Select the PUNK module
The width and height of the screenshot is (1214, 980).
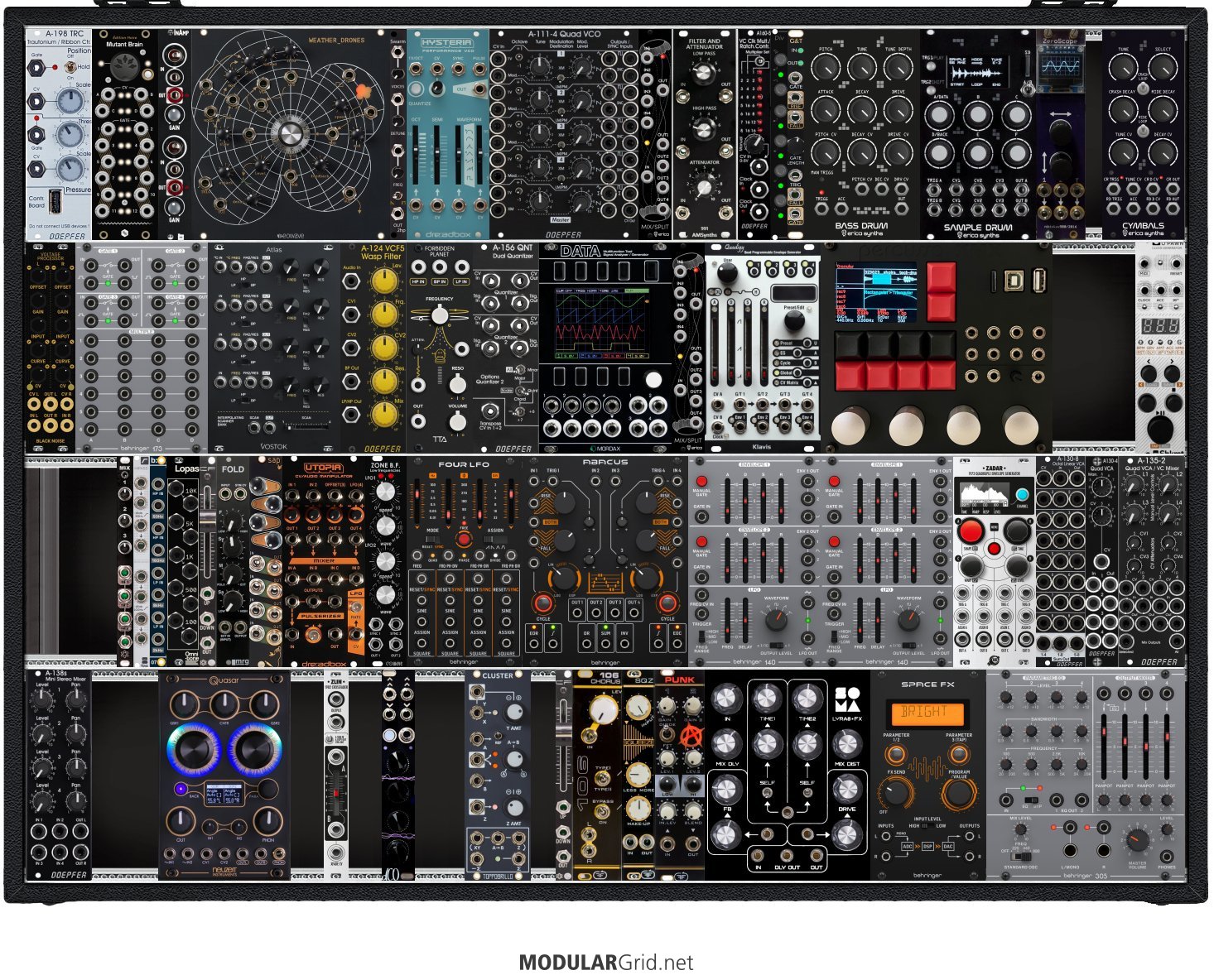[680, 774]
